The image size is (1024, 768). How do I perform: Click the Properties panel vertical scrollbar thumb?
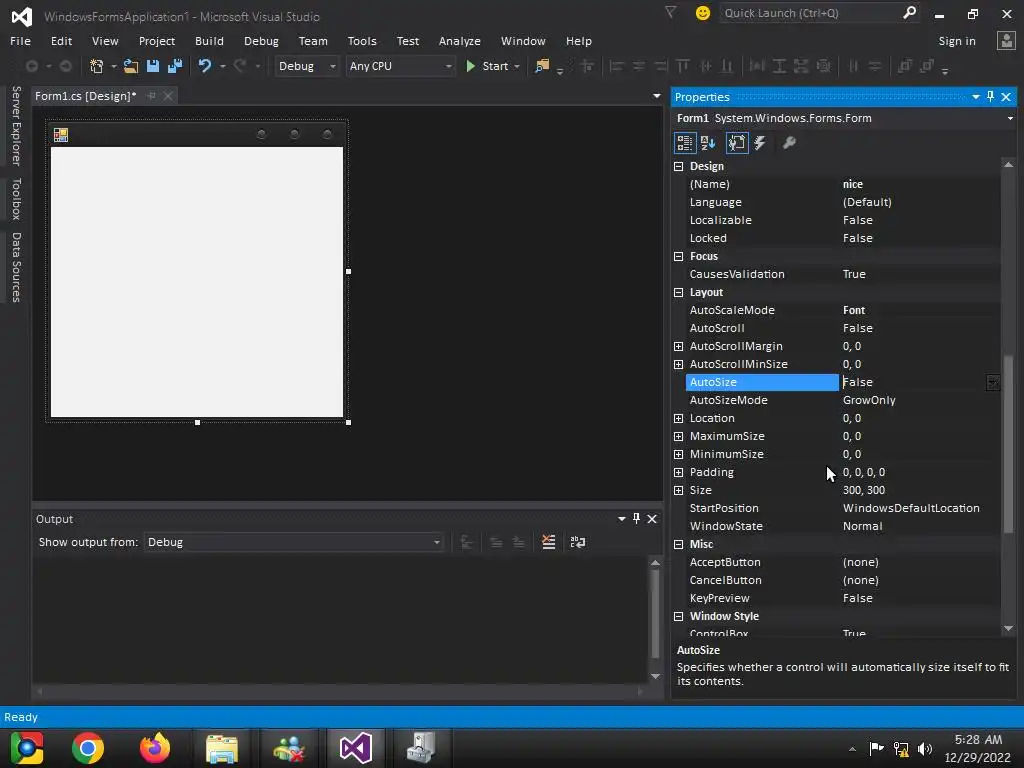(x=1008, y=444)
